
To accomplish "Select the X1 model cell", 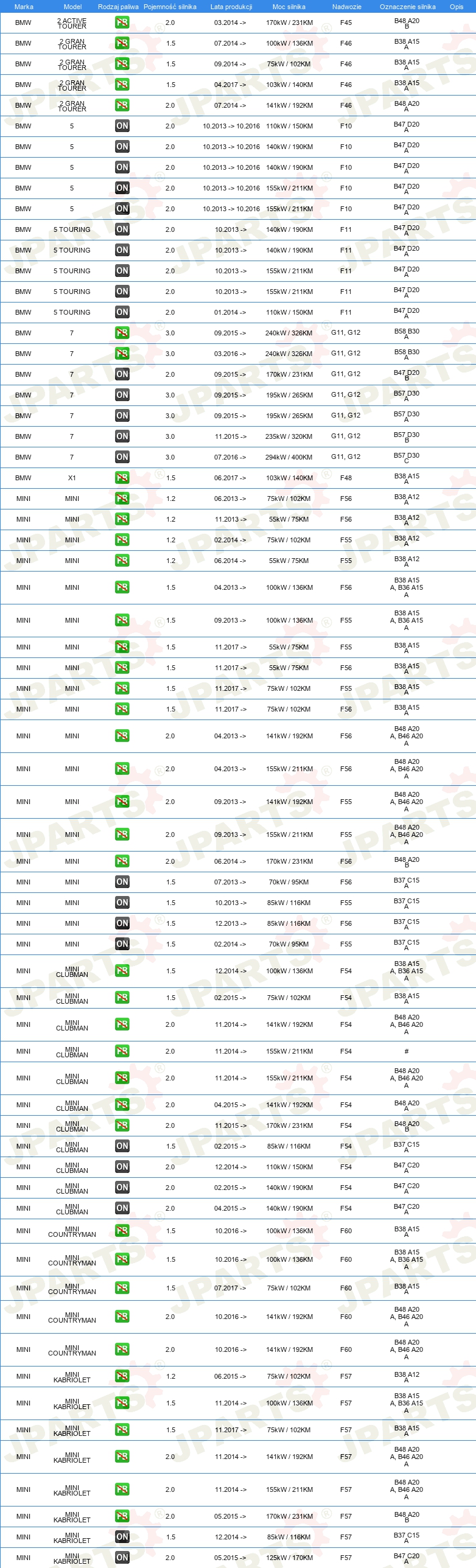I will click(72, 478).
